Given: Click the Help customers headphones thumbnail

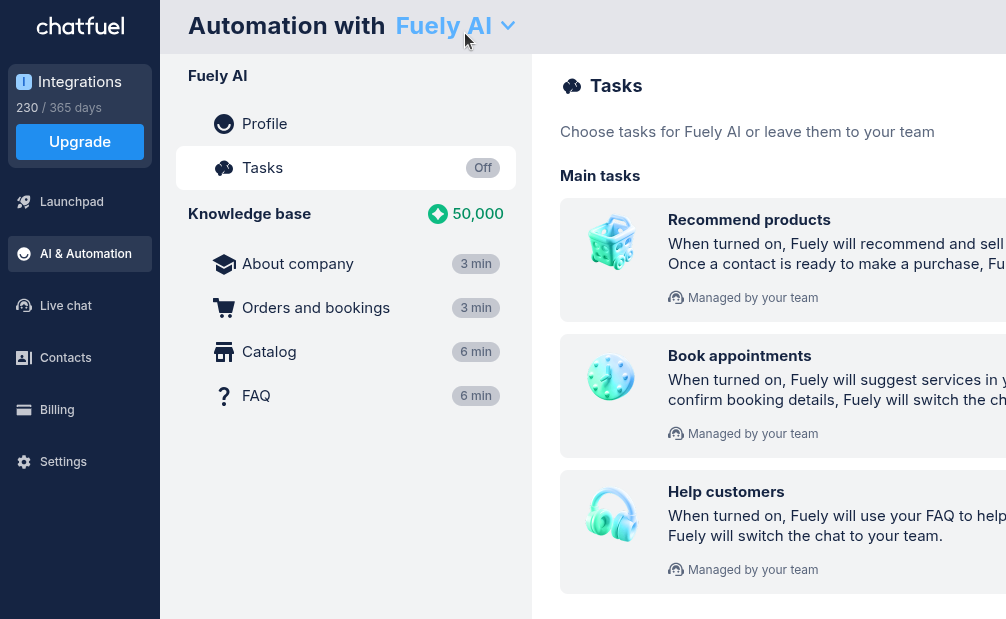Looking at the screenshot, I should pos(611,514).
